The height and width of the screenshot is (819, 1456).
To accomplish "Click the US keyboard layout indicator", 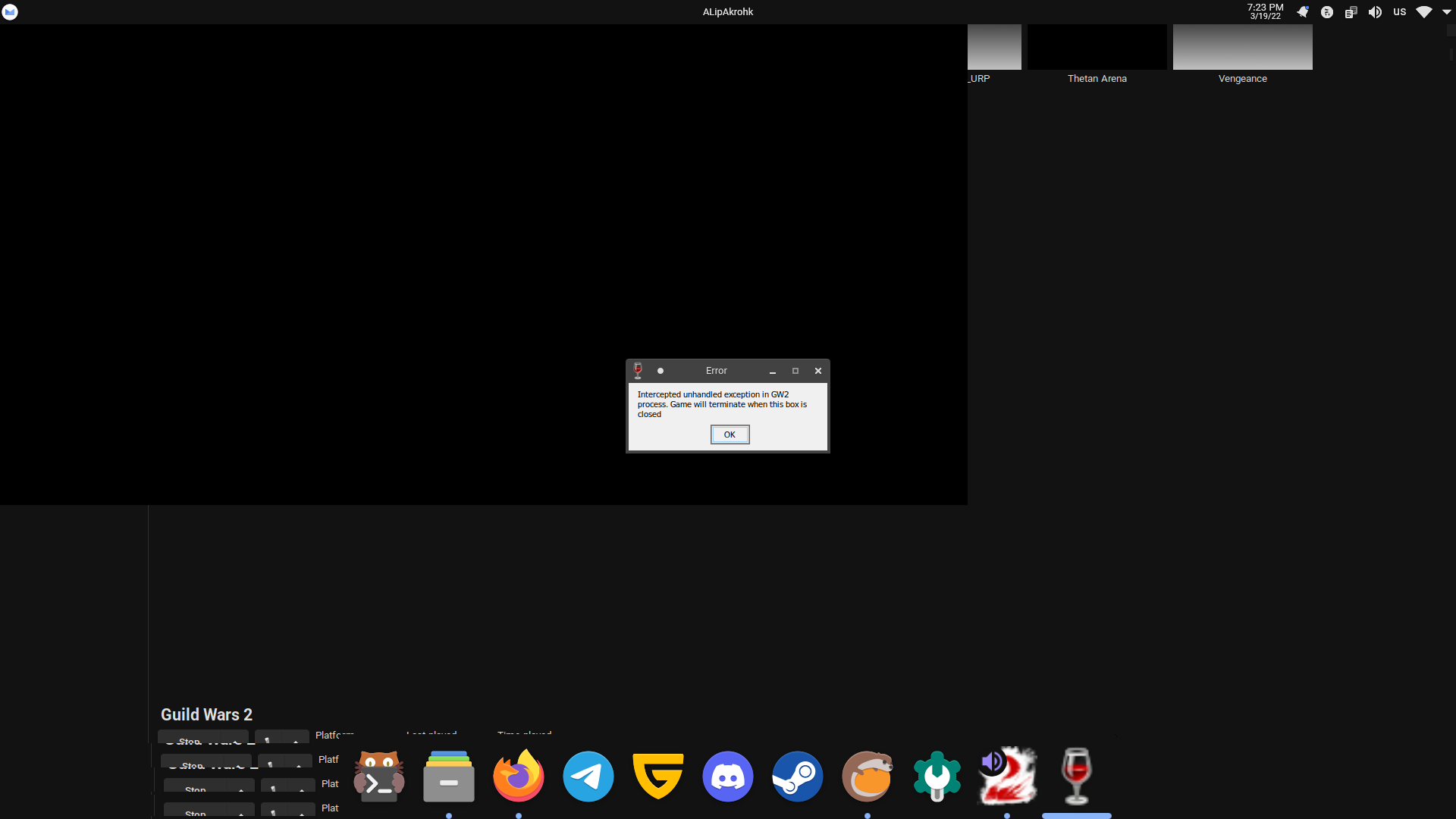I will [x=1400, y=12].
